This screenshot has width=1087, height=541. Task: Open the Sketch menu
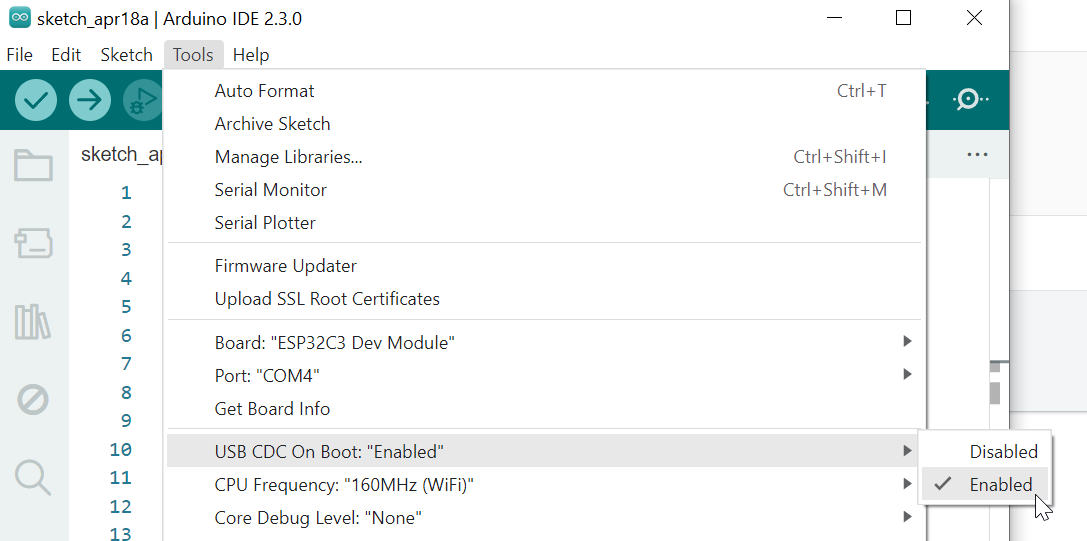[126, 55]
